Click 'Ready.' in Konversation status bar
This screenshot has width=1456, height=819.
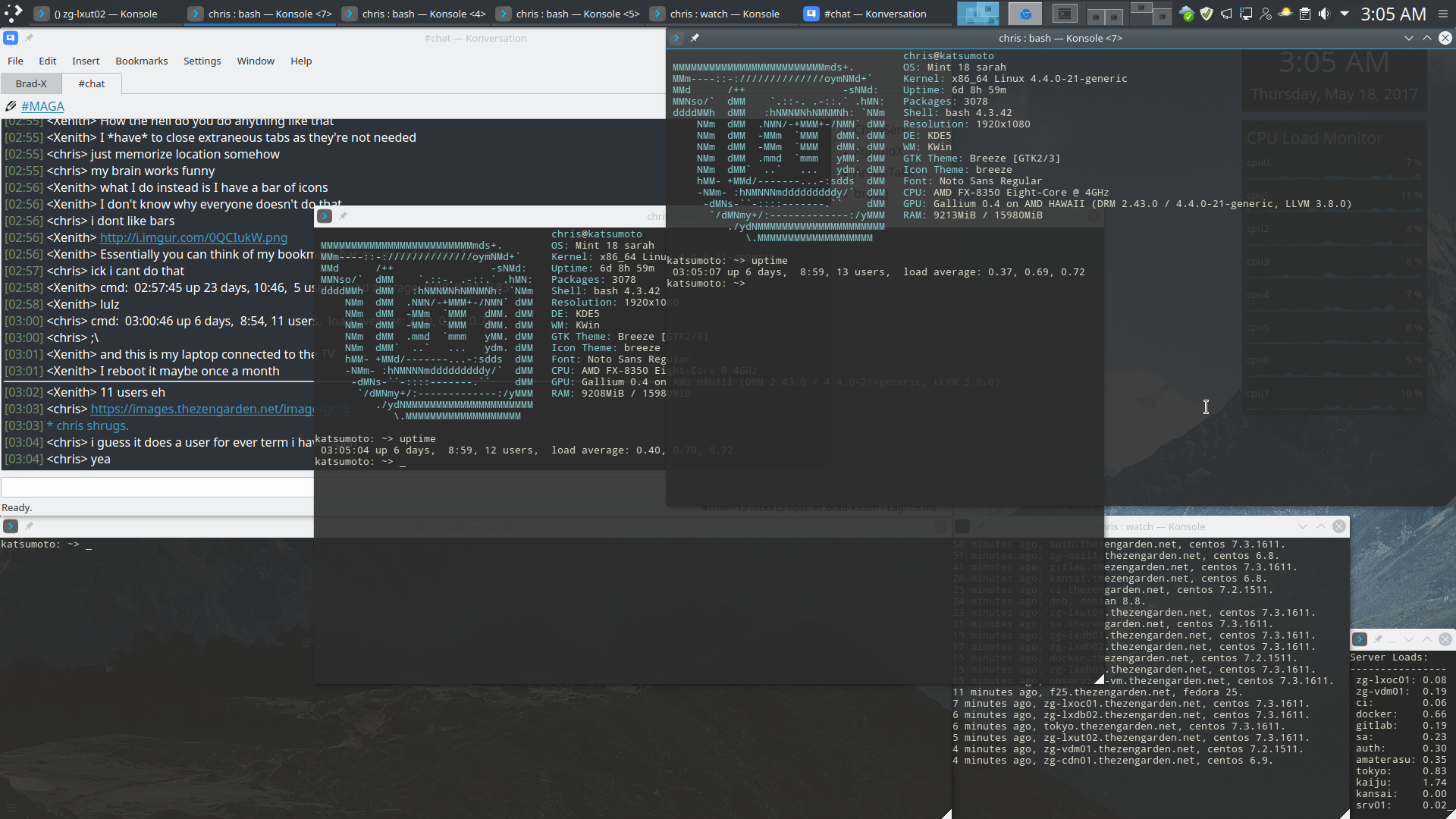pos(17,507)
